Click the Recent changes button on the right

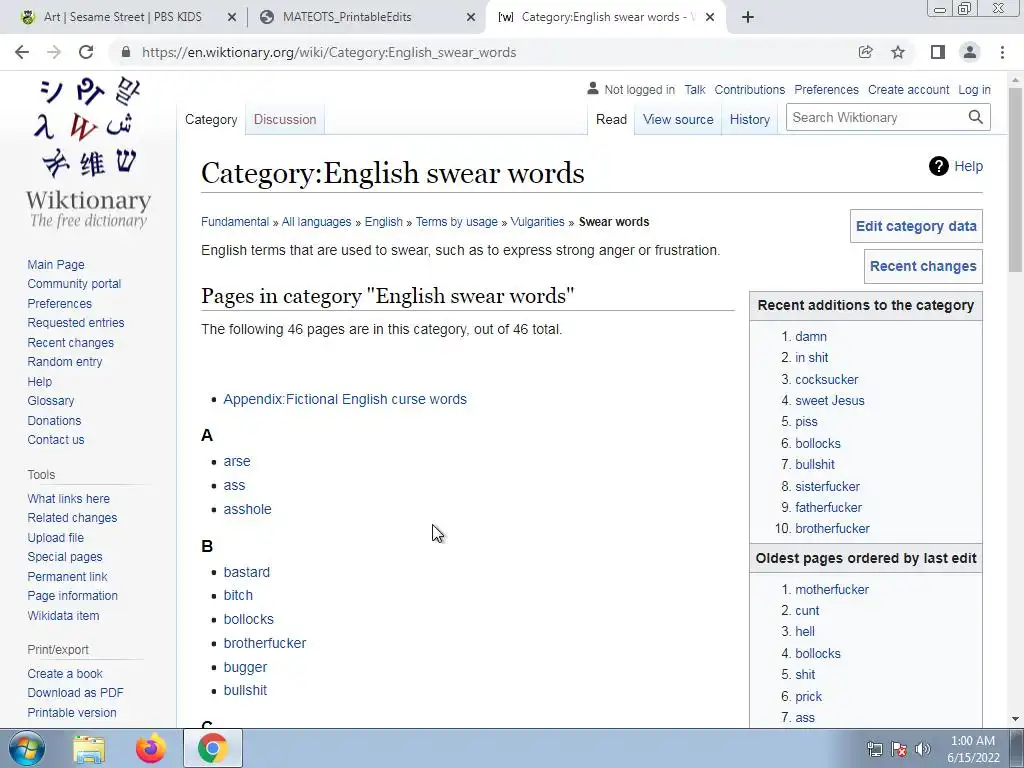pyautogui.click(x=923, y=266)
